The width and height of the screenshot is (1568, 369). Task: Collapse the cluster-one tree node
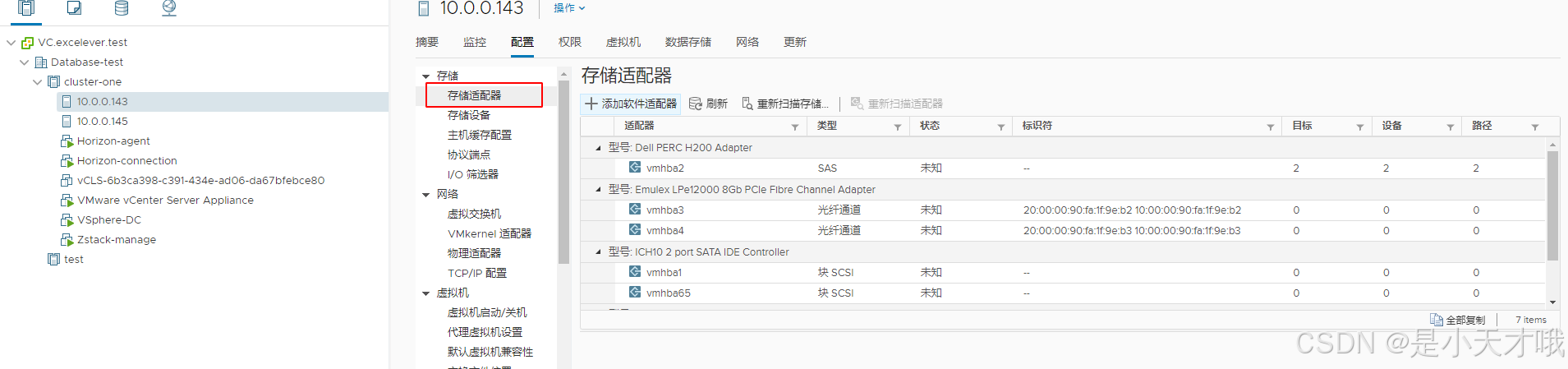[38, 82]
